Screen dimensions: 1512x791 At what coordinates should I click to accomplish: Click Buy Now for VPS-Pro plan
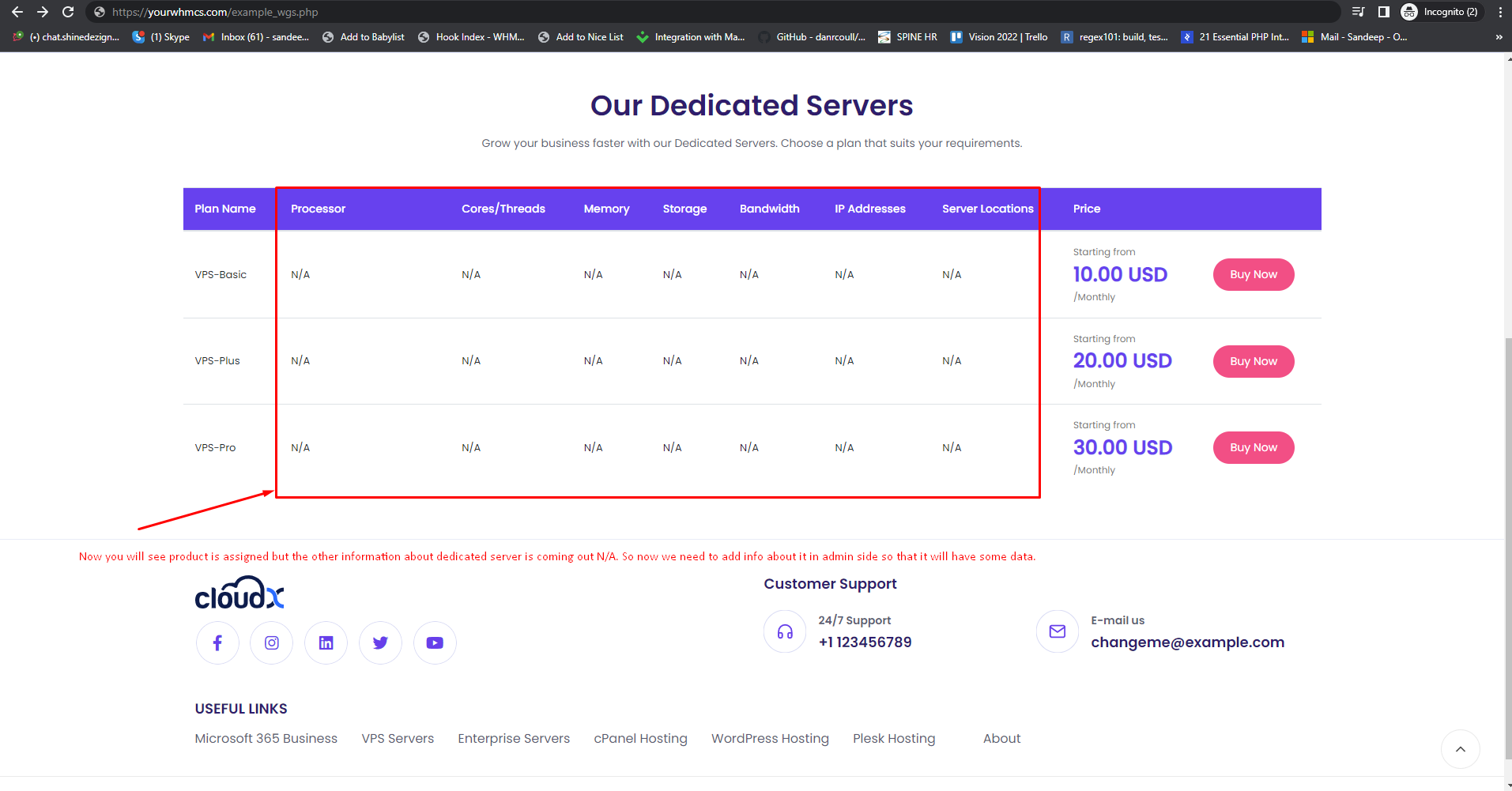1253,447
